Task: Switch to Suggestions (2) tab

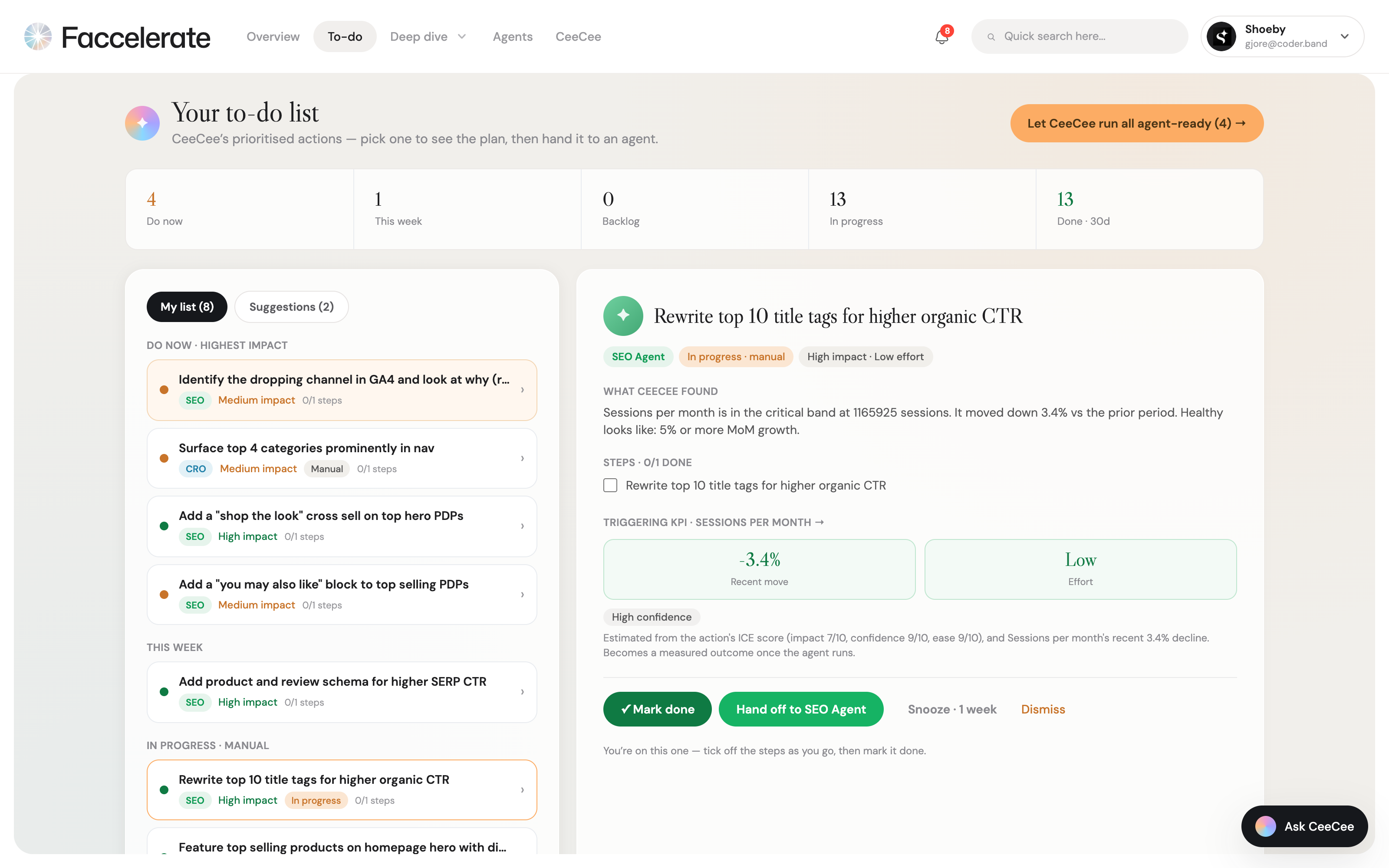Action: pyautogui.click(x=292, y=306)
